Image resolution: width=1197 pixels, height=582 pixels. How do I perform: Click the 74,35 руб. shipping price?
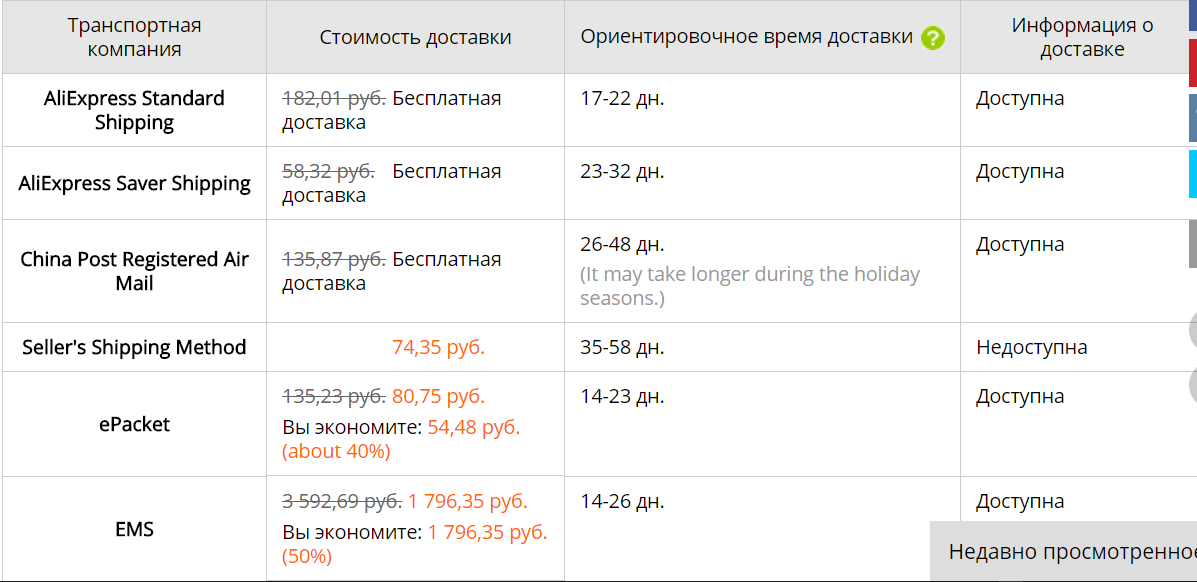pyautogui.click(x=438, y=347)
